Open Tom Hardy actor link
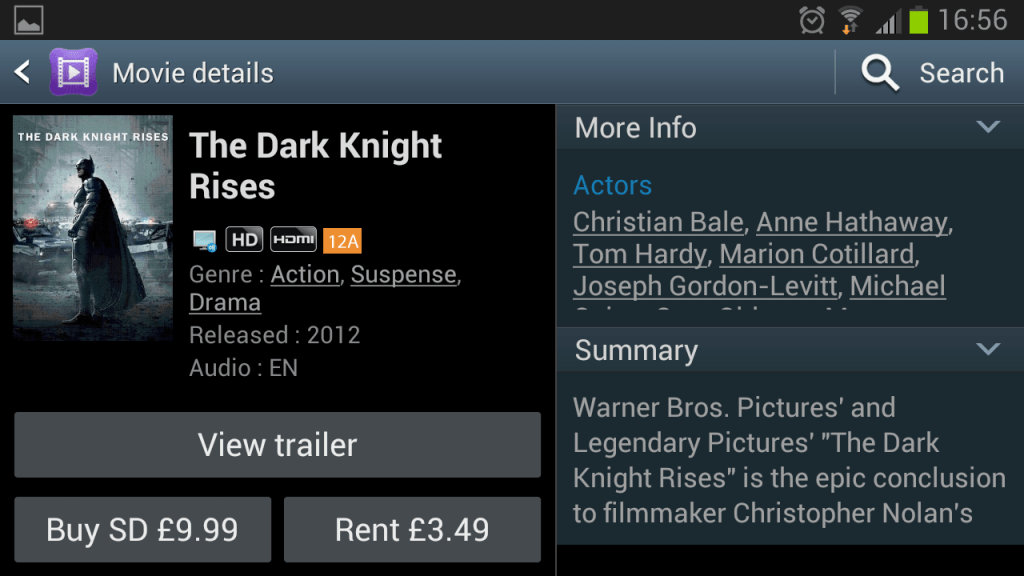The image size is (1024, 576). 640,253
